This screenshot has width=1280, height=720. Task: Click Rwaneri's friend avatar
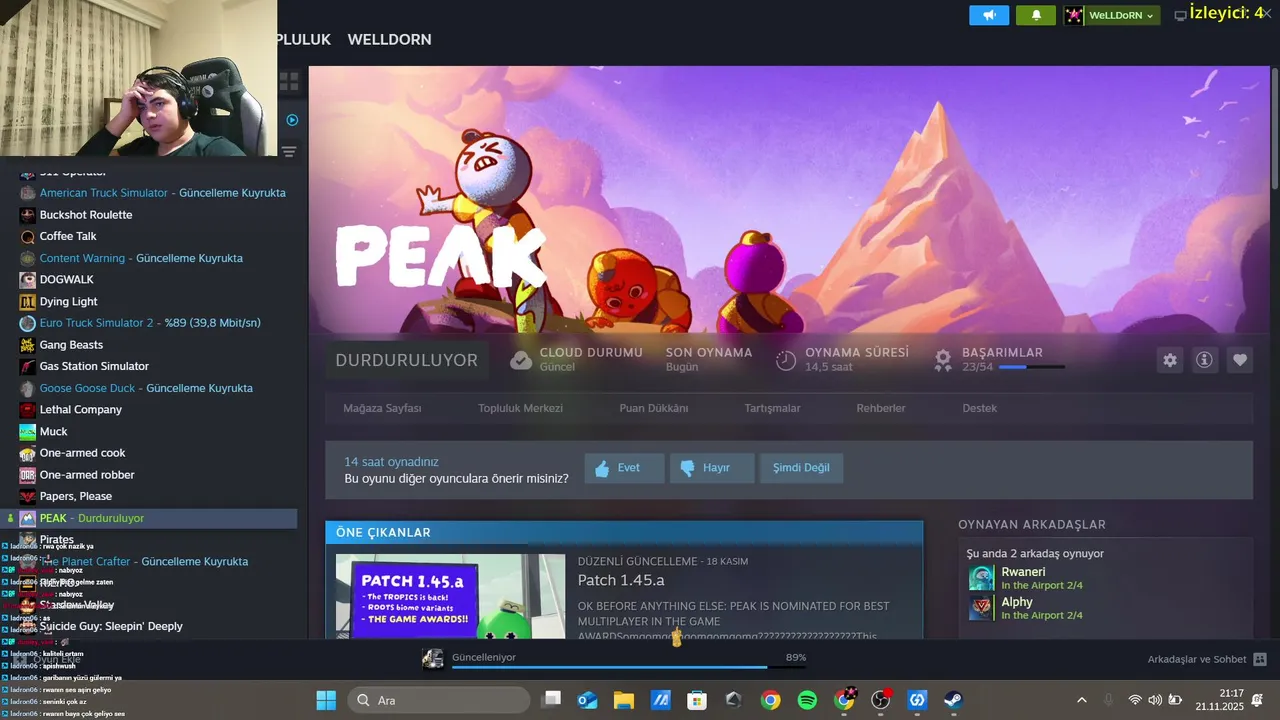pos(981,578)
